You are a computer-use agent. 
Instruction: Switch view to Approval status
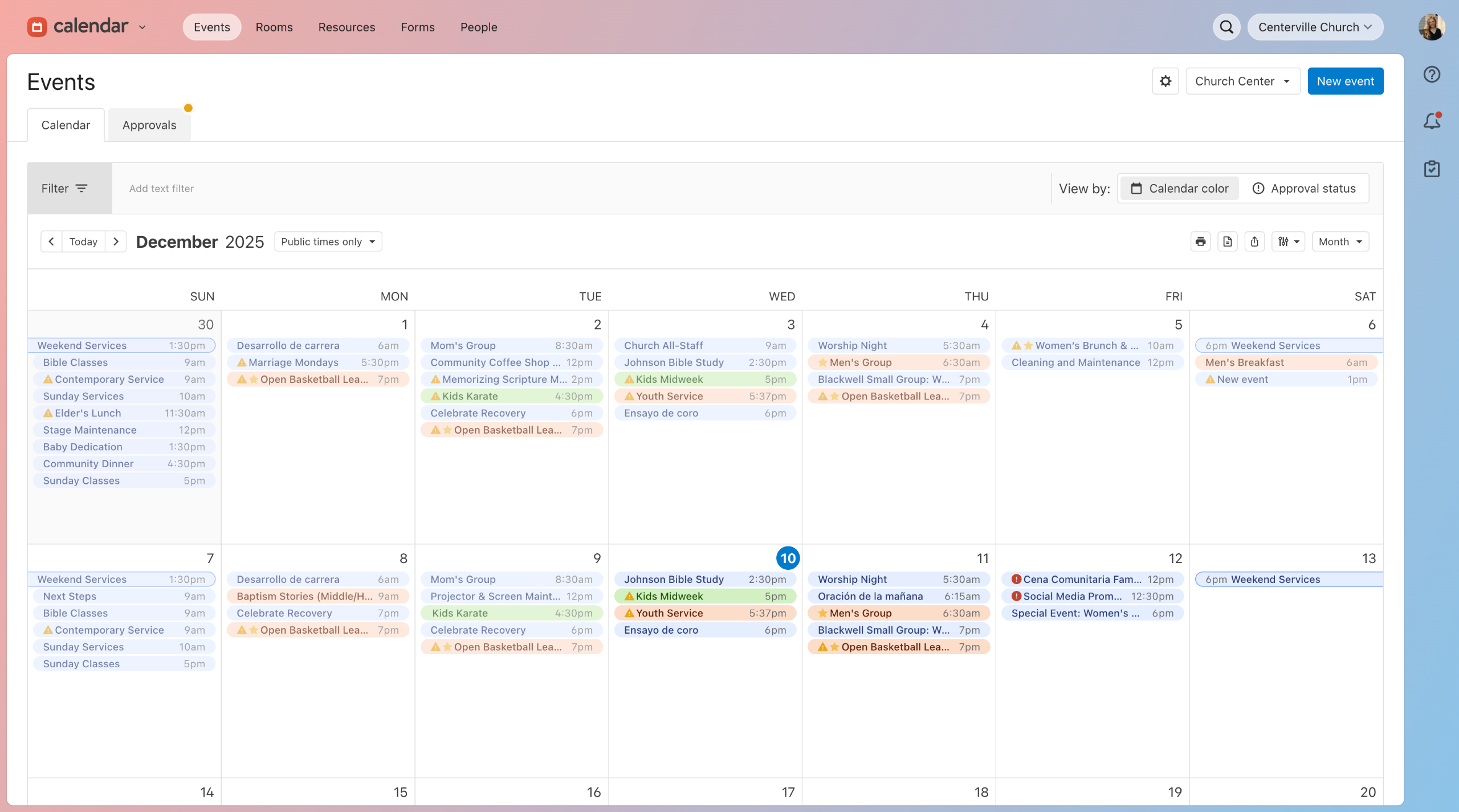coord(1304,189)
